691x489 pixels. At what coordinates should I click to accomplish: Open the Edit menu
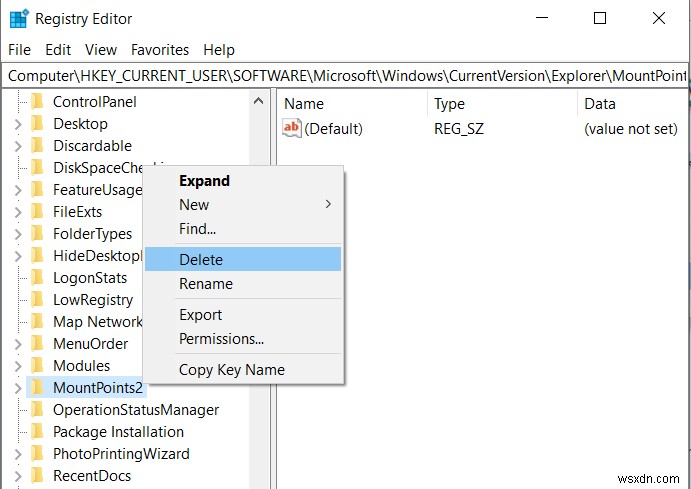point(58,50)
